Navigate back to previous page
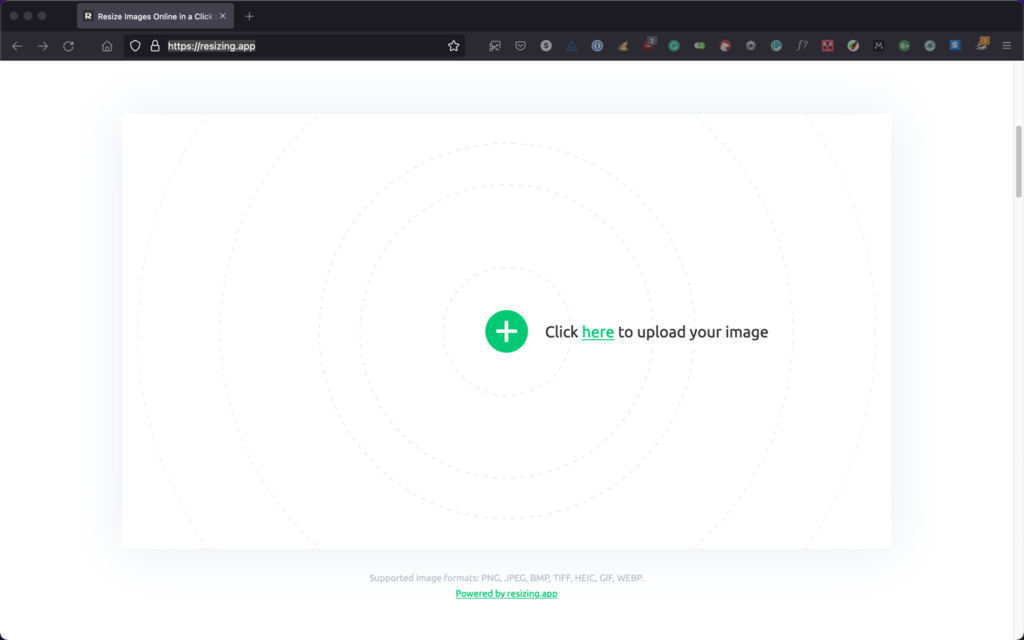Screen dimensions: 1024x640 coord(17,46)
